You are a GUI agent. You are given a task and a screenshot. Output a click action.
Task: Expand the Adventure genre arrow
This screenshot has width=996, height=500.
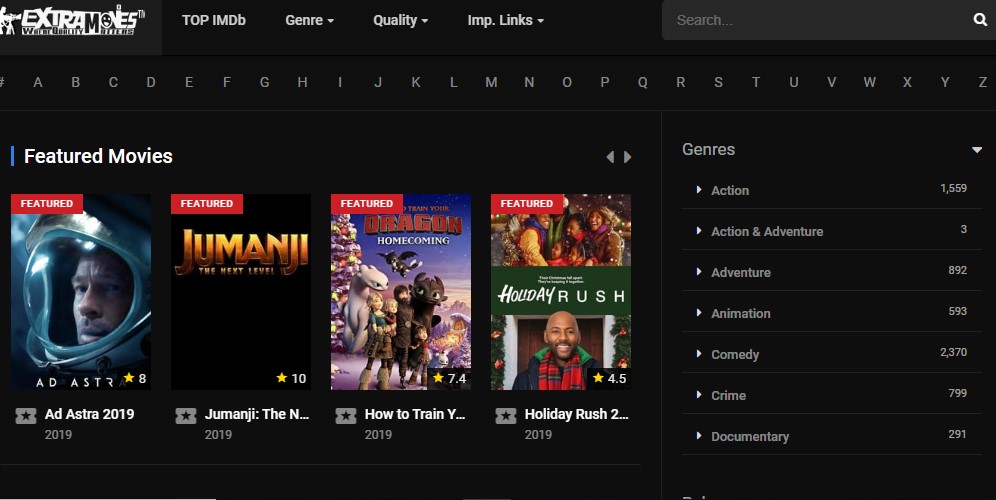click(x=699, y=271)
